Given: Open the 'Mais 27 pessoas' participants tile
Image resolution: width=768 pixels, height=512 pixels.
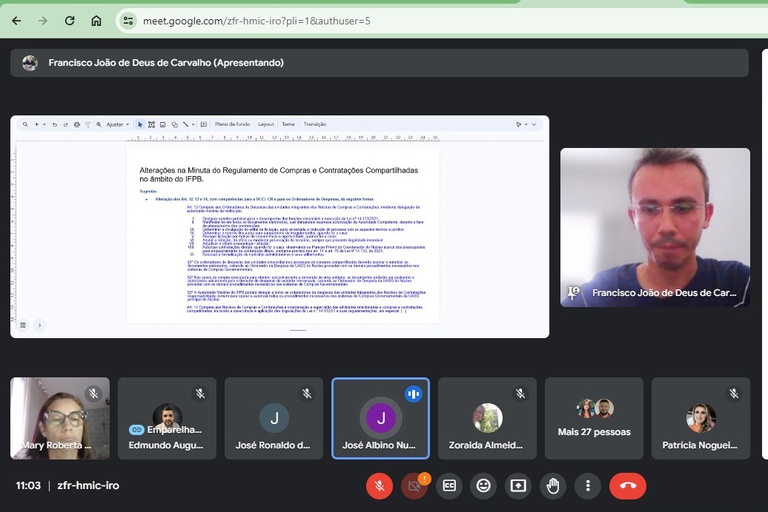Looking at the screenshot, I should coord(594,418).
